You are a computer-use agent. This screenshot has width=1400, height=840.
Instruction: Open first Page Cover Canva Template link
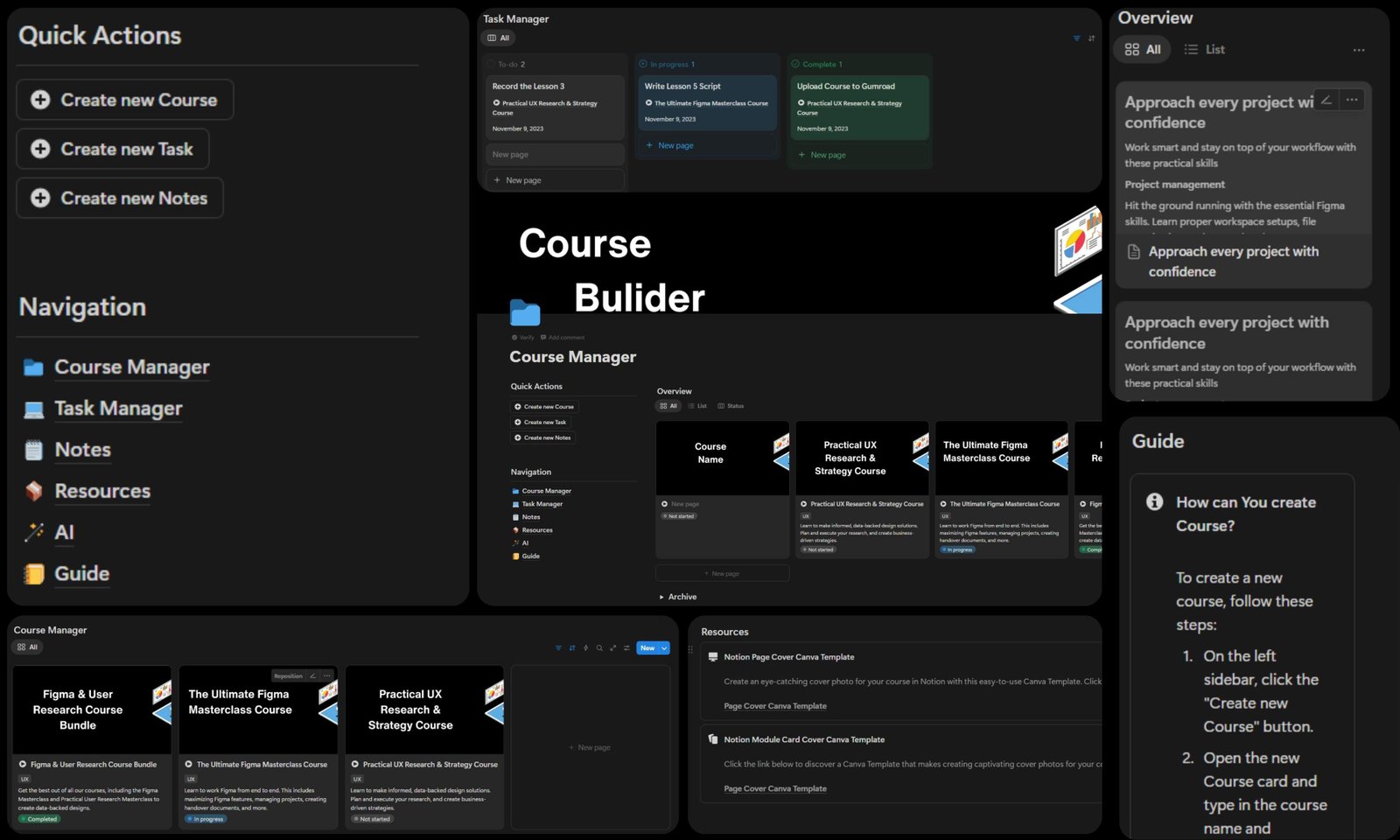[x=774, y=706]
